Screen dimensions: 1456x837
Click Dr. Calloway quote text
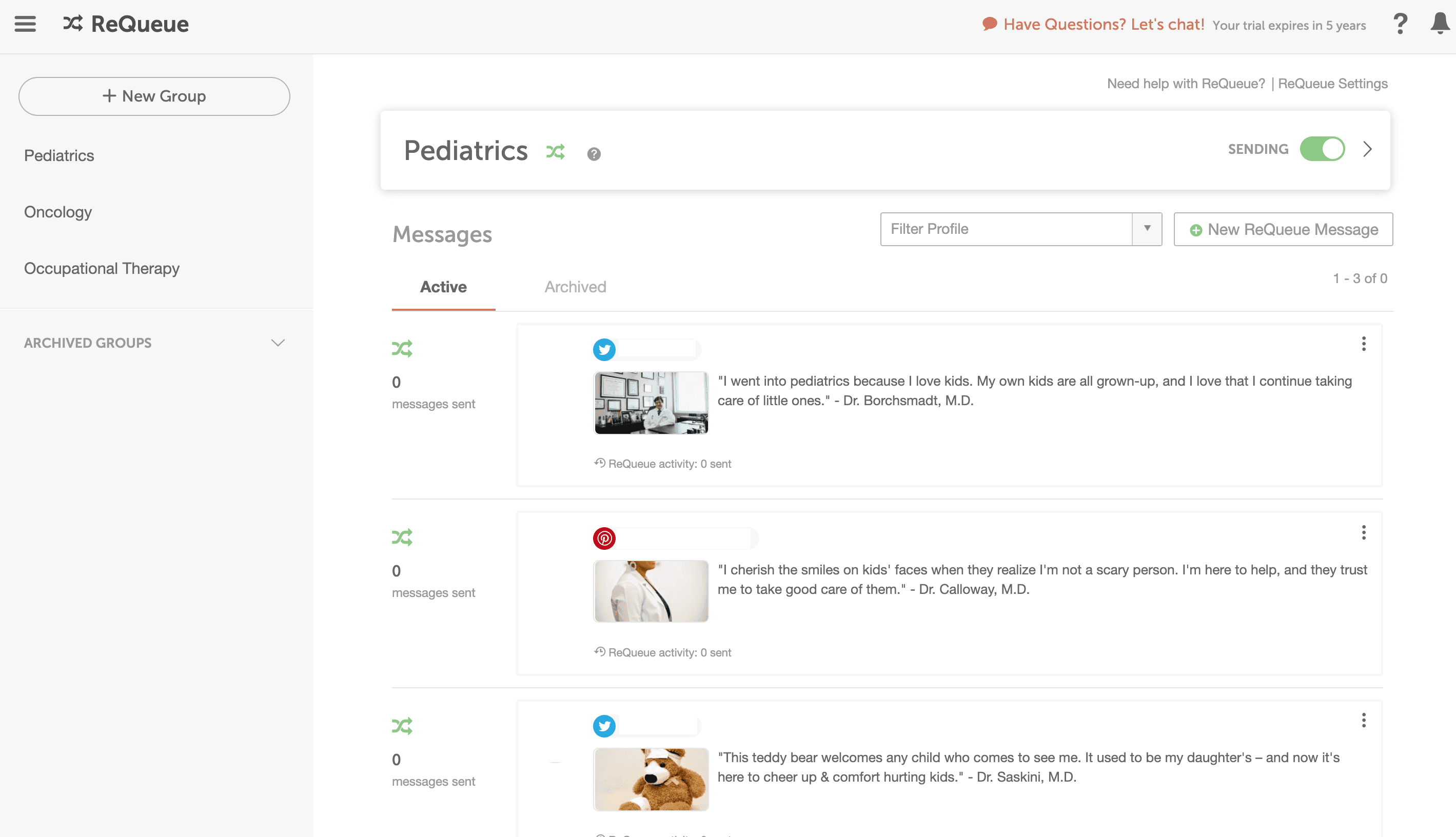coord(1042,580)
